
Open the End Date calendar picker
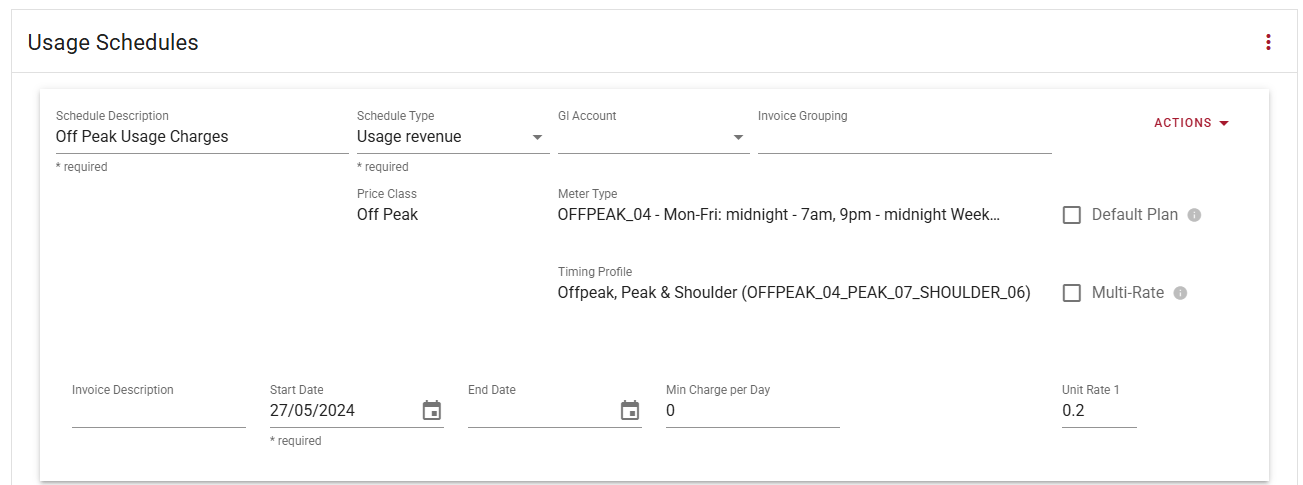629,410
